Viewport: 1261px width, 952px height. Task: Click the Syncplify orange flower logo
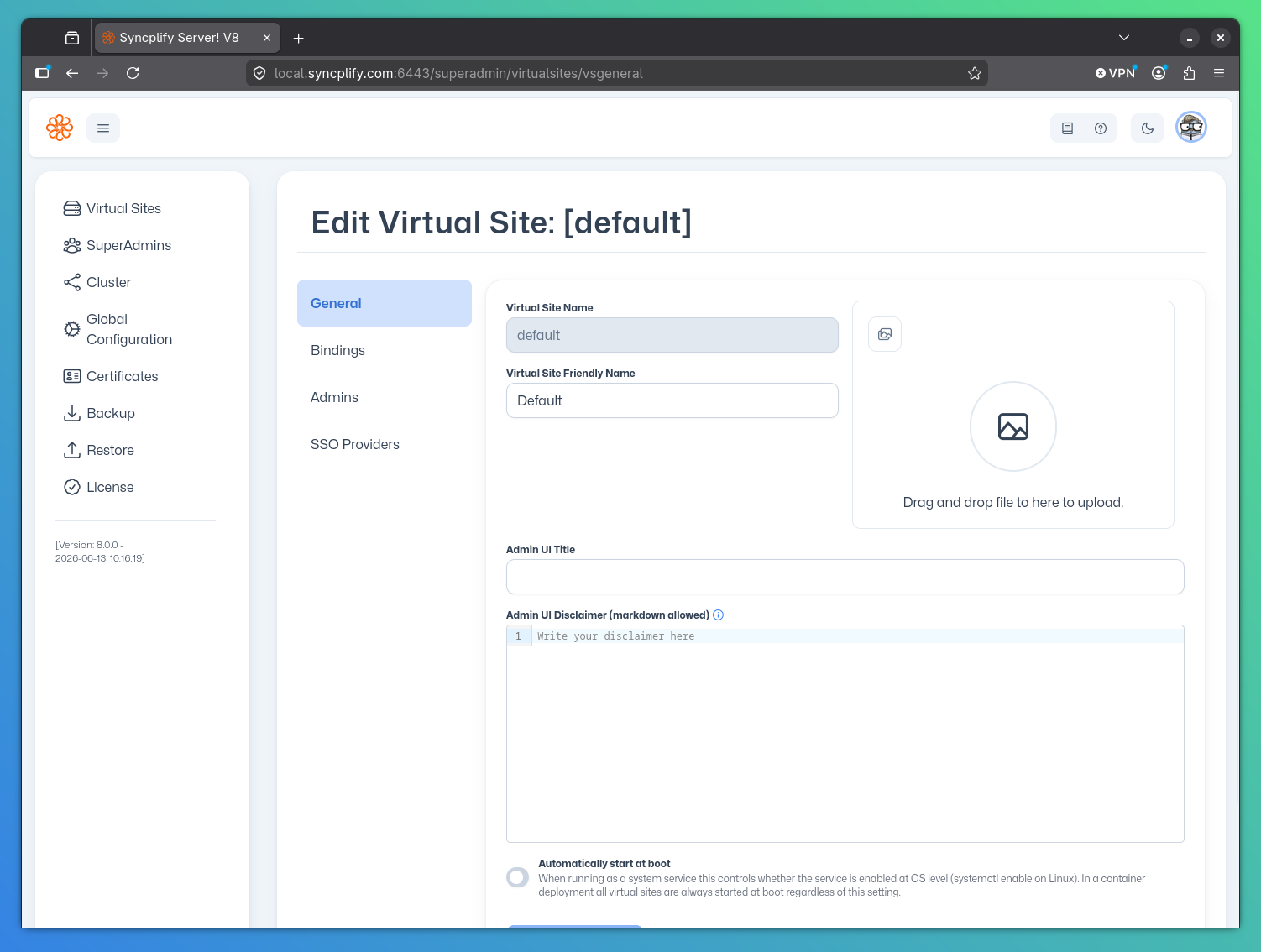(60, 128)
